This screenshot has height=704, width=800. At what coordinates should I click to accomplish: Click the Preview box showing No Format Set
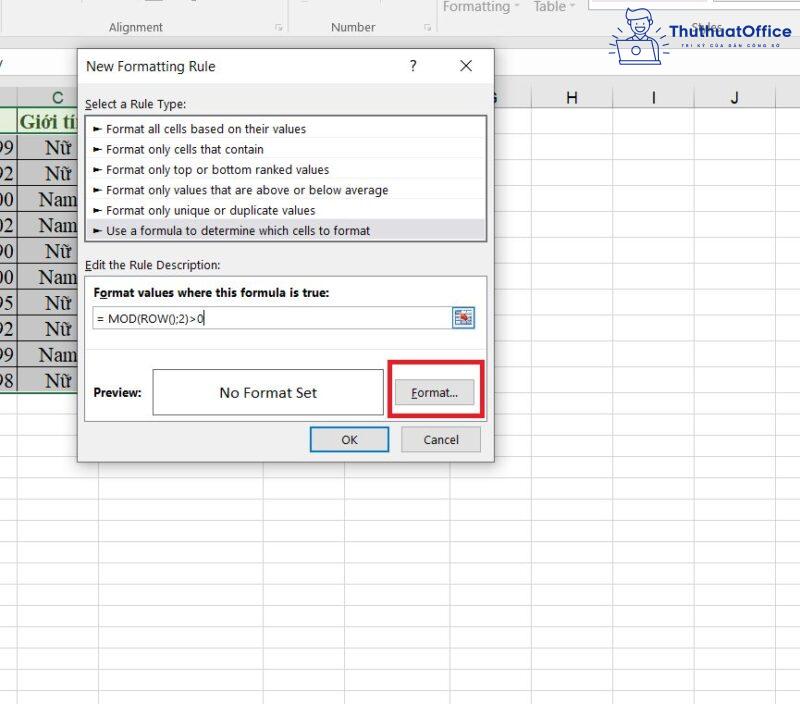pos(267,392)
